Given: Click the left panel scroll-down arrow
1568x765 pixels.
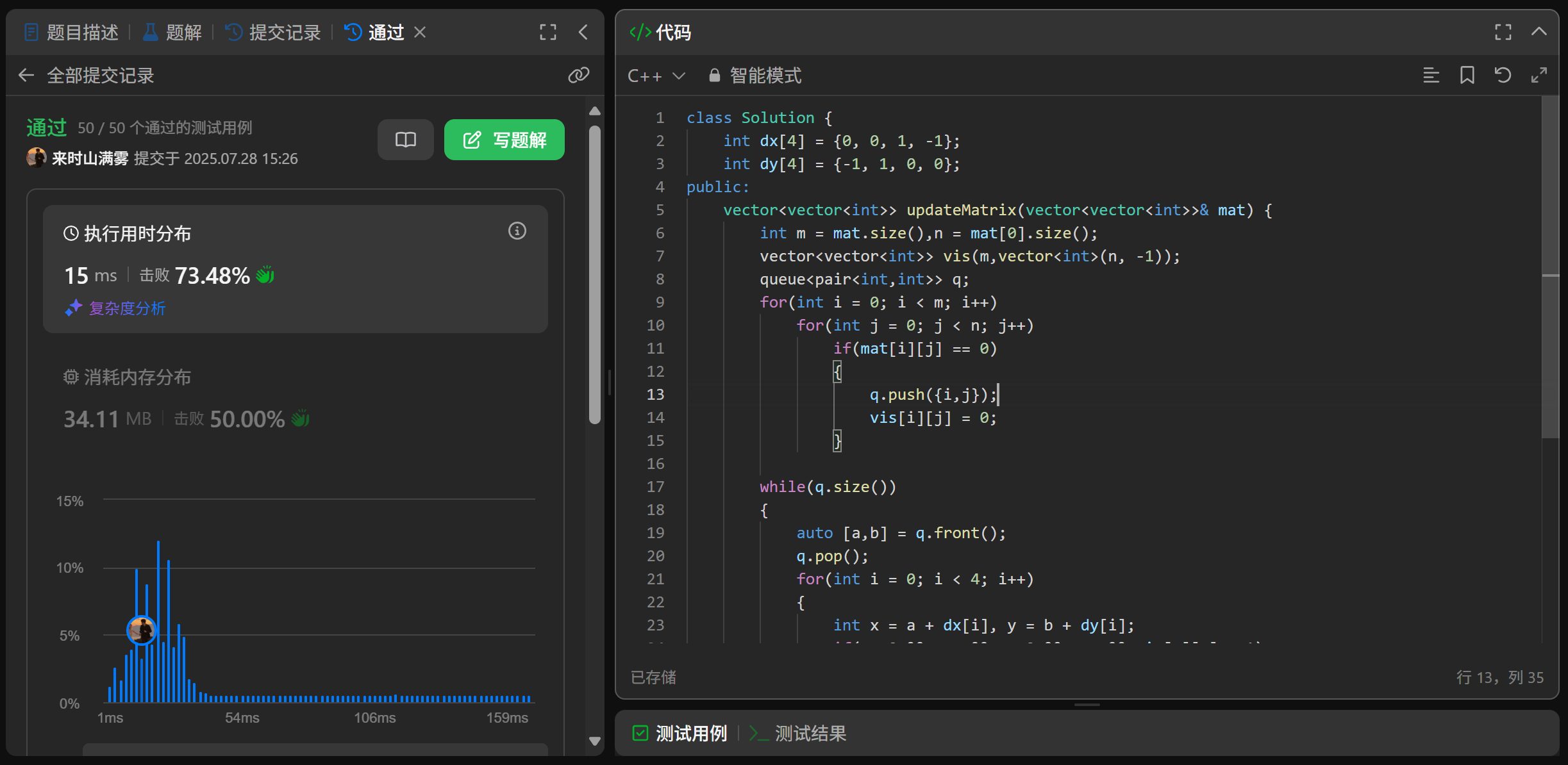Looking at the screenshot, I should (x=595, y=741).
